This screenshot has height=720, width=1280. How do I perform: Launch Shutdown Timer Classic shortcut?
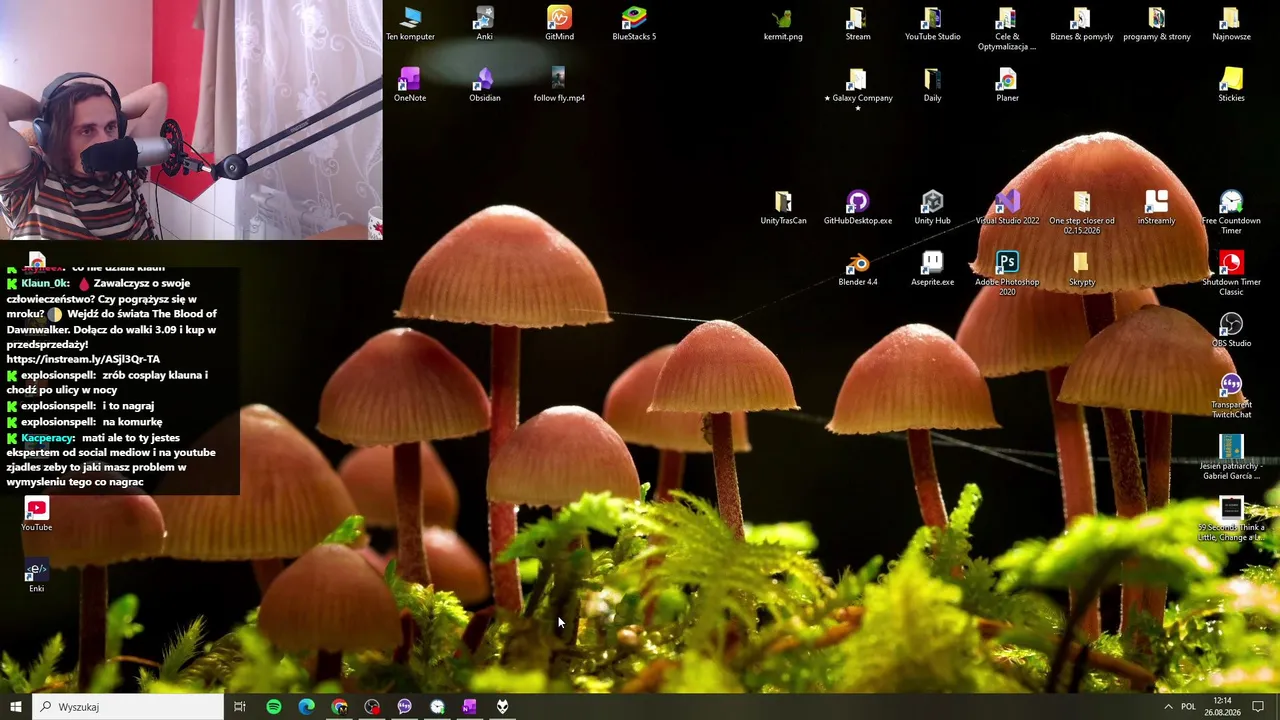point(1231,274)
